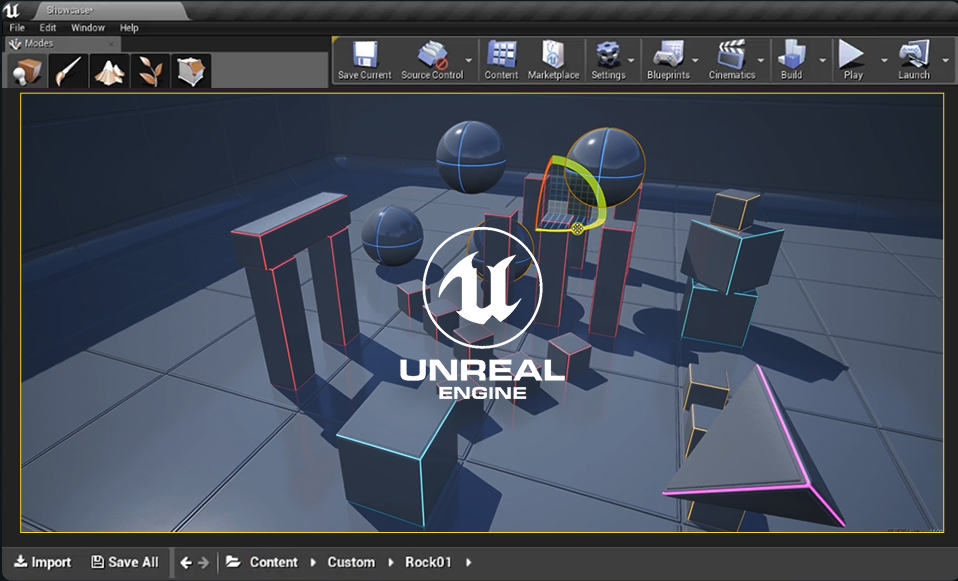This screenshot has width=958, height=581.
Task: Open the Marketplace toolbar icon
Action: pyautogui.click(x=553, y=54)
